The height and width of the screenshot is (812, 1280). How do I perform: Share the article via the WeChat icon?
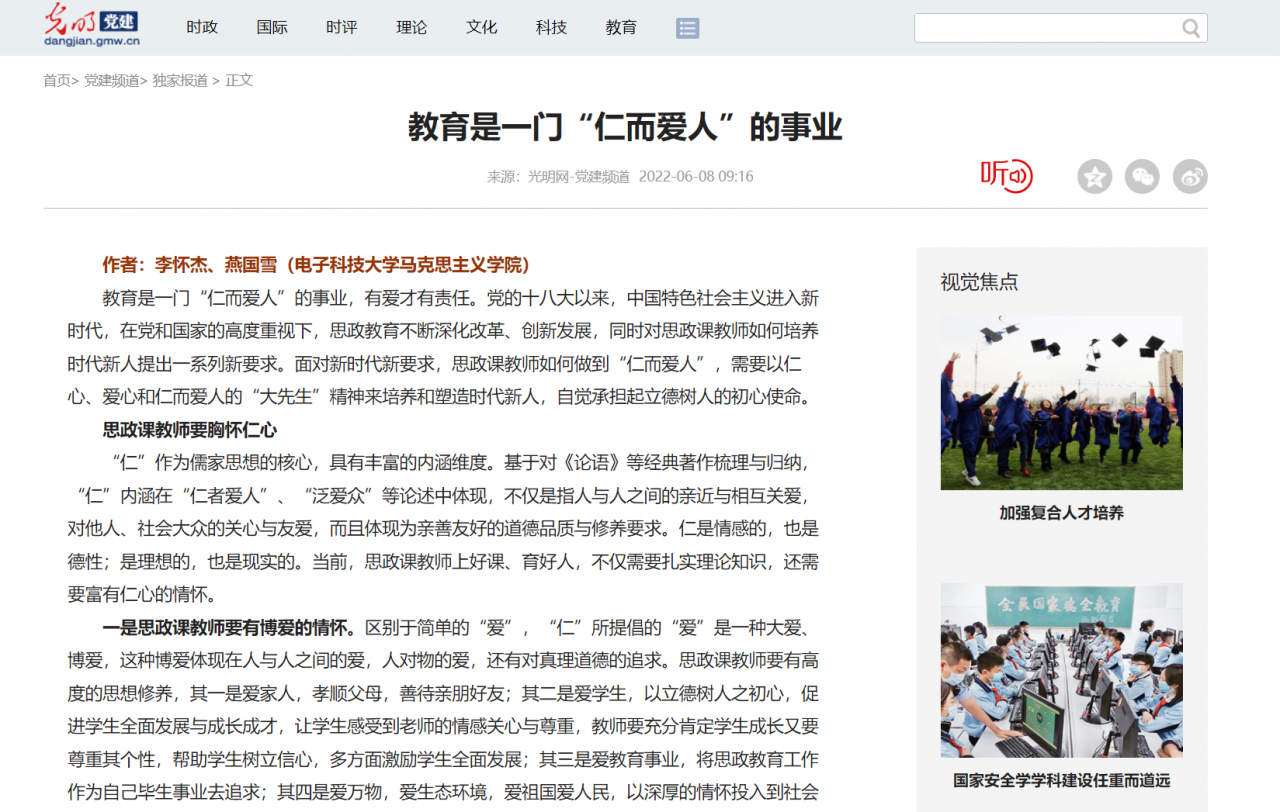point(1141,176)
